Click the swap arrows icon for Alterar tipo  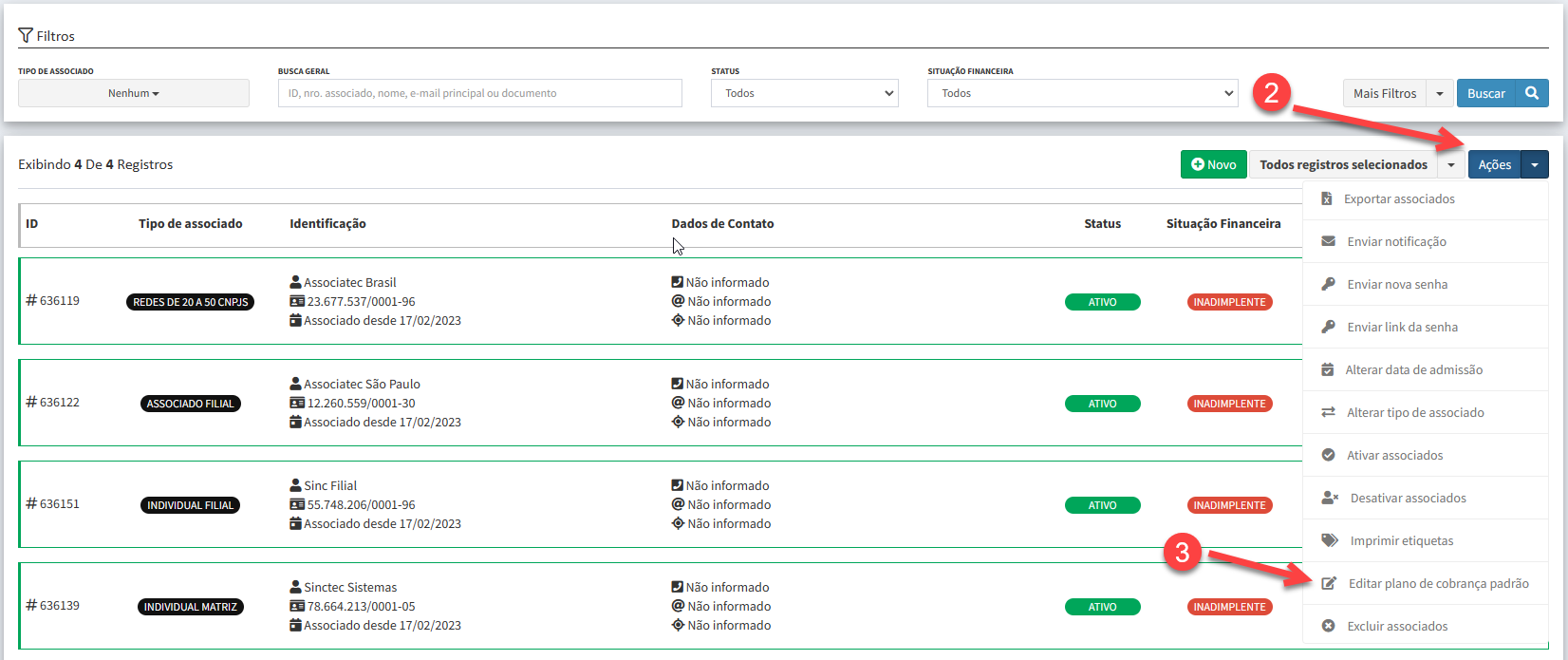click(1329, 412)
